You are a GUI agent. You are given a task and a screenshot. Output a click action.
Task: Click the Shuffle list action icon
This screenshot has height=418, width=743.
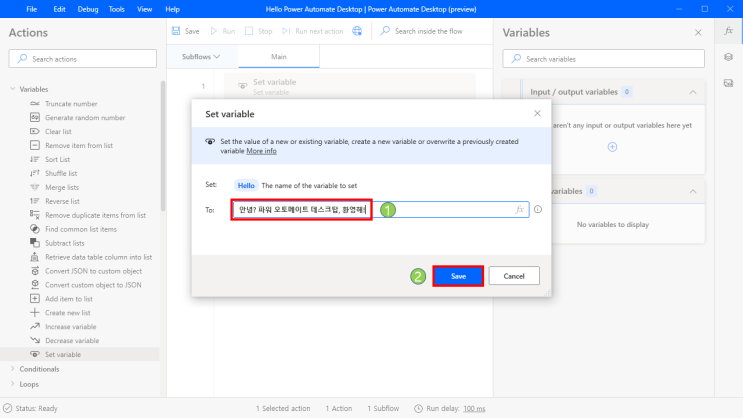(x=35, y=173)
